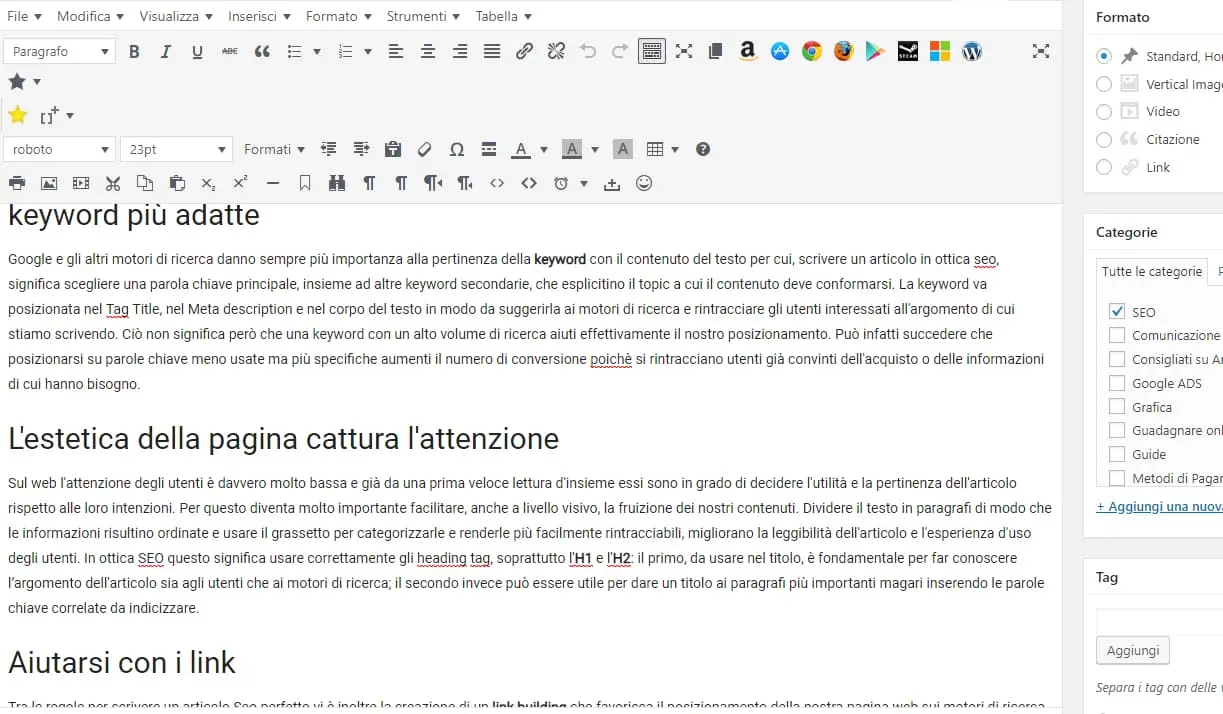
Task: Insert an emoticon
Action: pos(644,183)
